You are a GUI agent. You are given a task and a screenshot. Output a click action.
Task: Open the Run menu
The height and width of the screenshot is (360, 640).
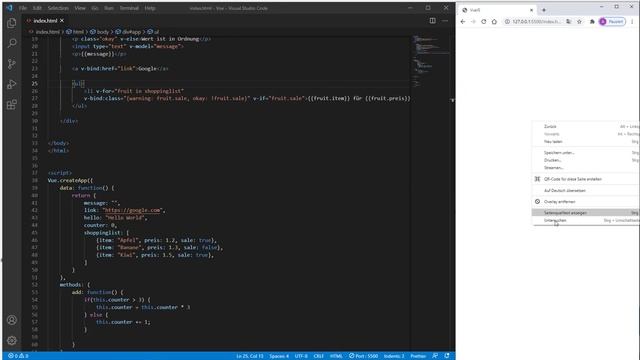click(x=109, y=8)
